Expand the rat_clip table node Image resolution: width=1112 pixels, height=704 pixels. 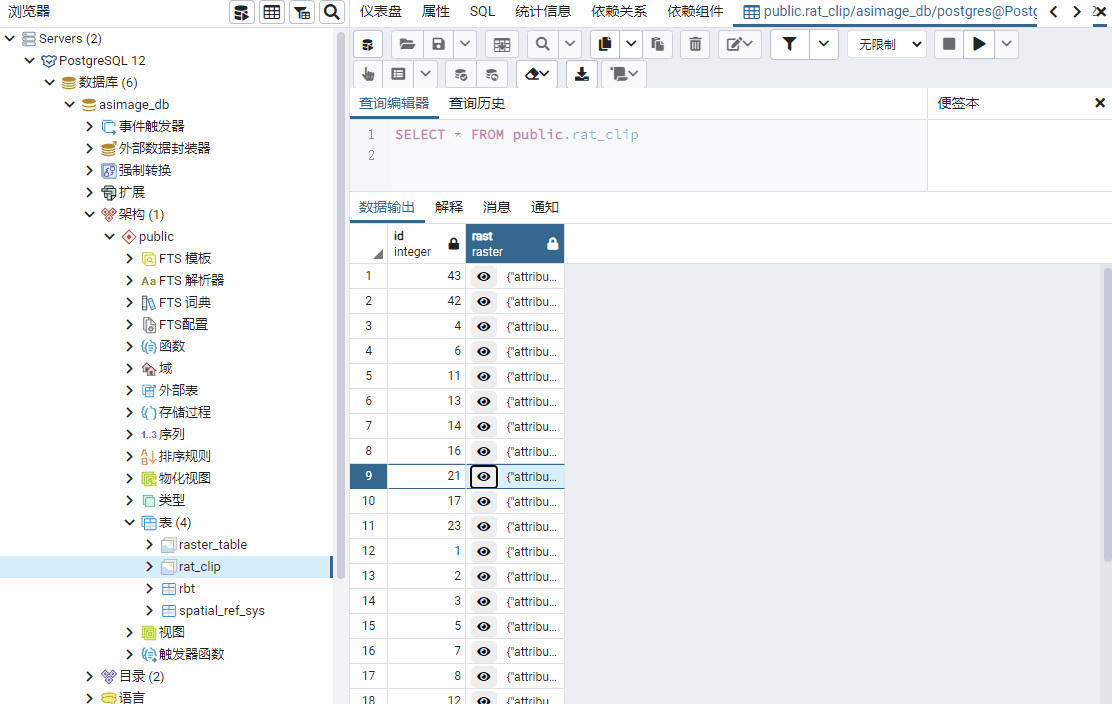150,567
